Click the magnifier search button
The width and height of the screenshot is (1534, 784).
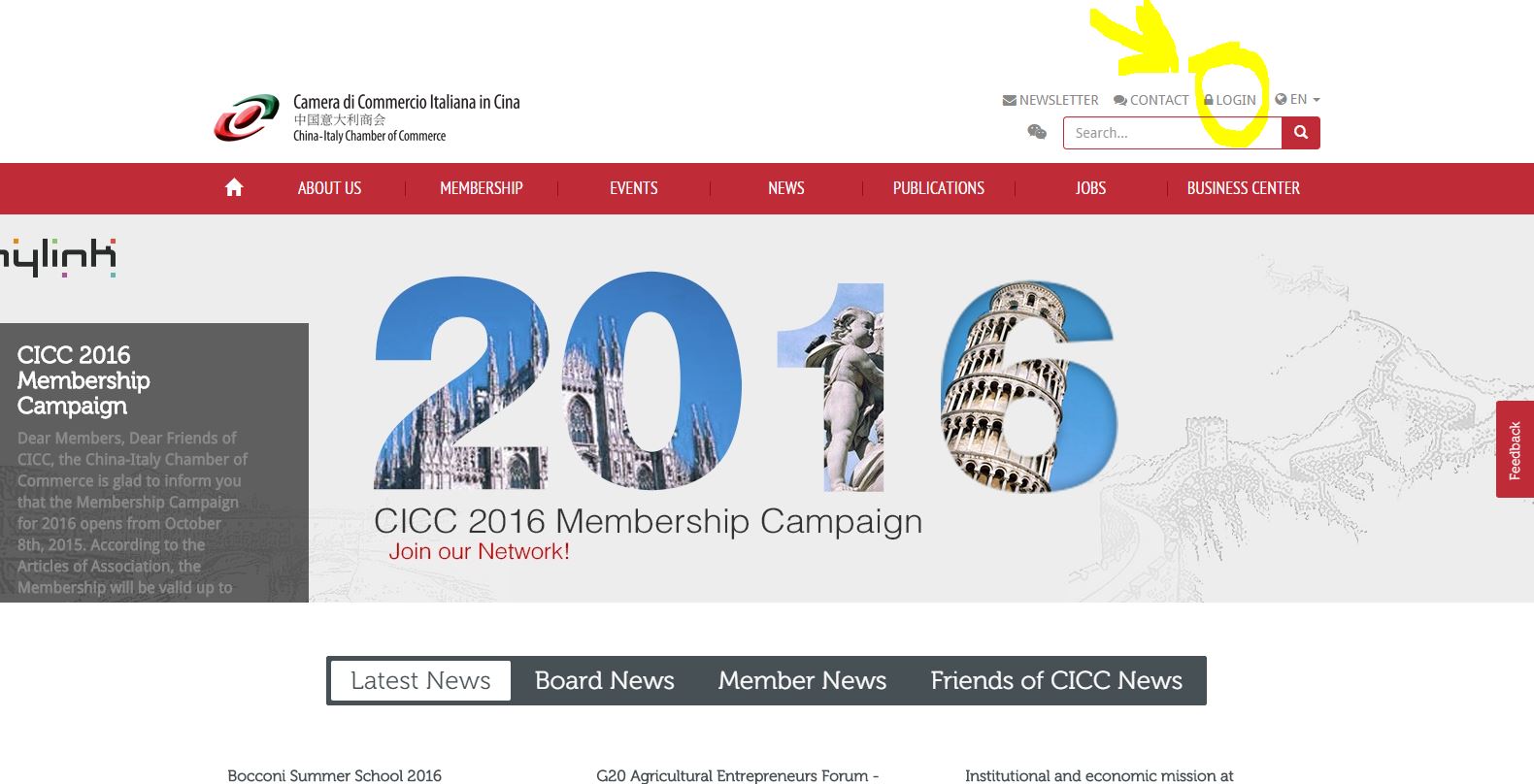coord(1301,133)
